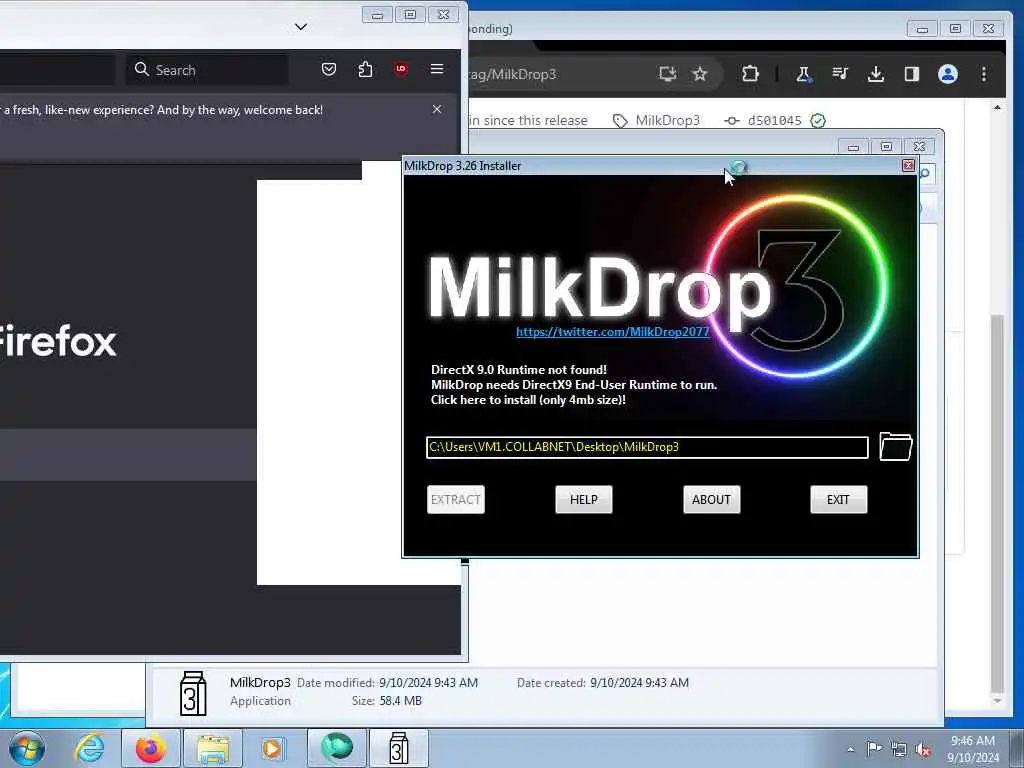This screenshot has height=768, width=1024.
Task: Open Chrome Extensions puzzle icon
Action: [750, 74]
